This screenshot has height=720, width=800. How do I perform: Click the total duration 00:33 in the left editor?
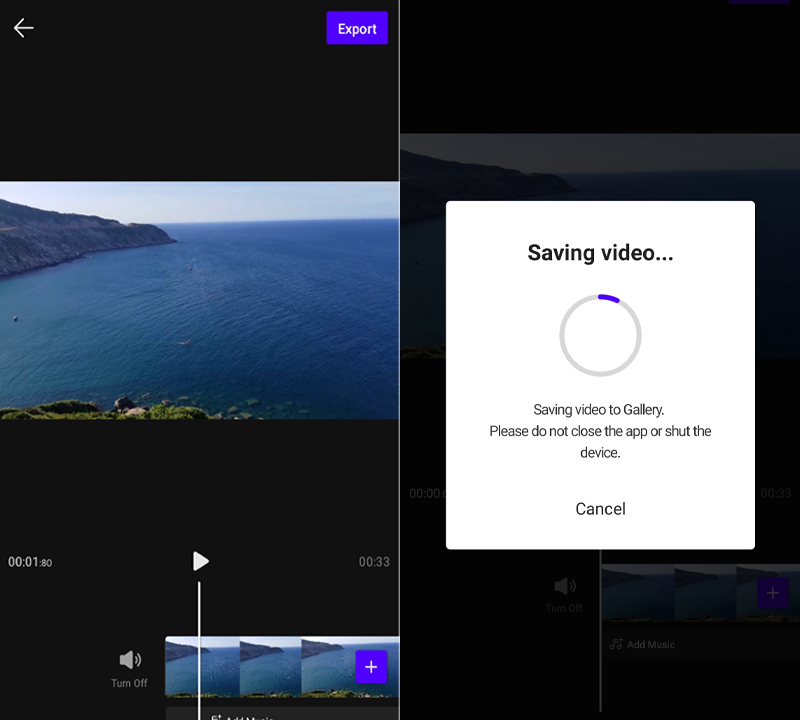click(x=374, y=562)
